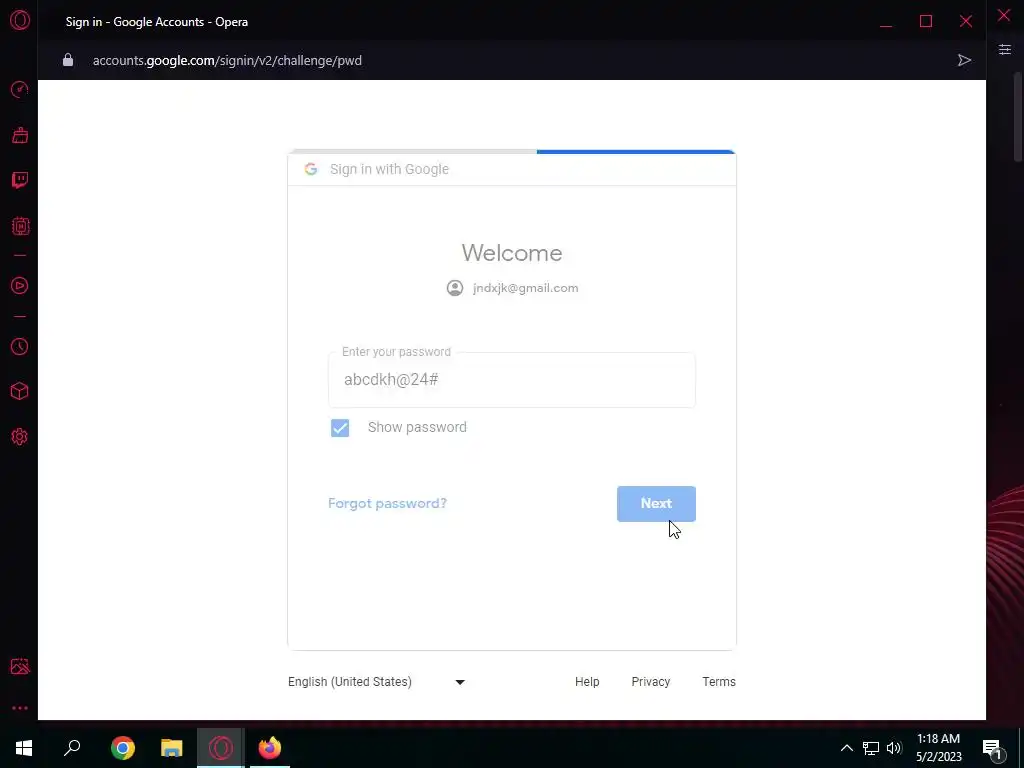Open GX Cleaner broom icon in sidebar
This screenshot has width=1024, height=768.
(x=20, y=135)
